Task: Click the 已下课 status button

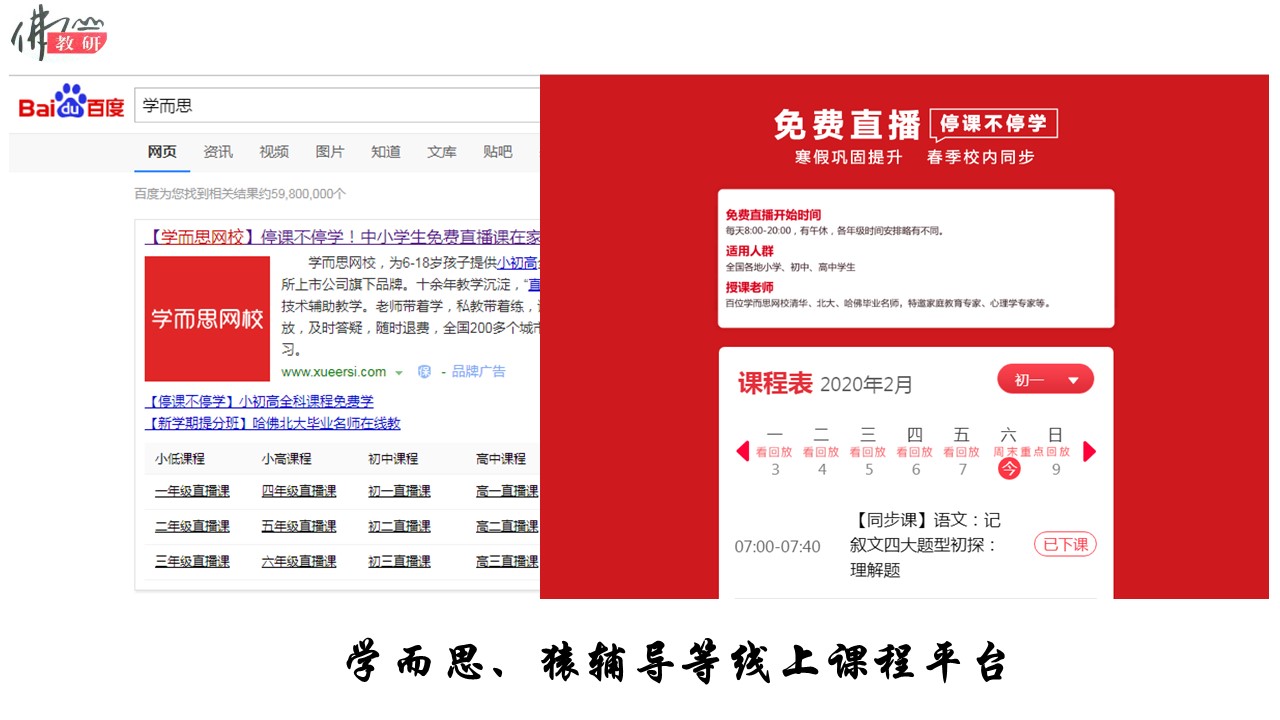Action: (1065, 545)
